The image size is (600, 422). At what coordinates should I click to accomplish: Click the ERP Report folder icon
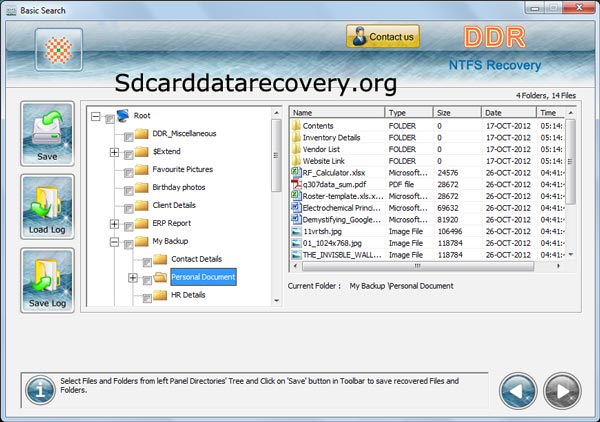(x=142, y=223)
